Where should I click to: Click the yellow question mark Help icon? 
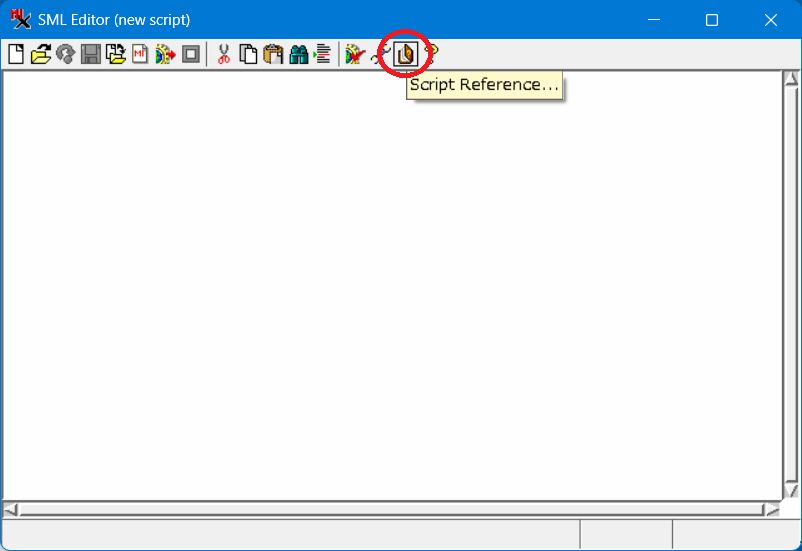431,54
